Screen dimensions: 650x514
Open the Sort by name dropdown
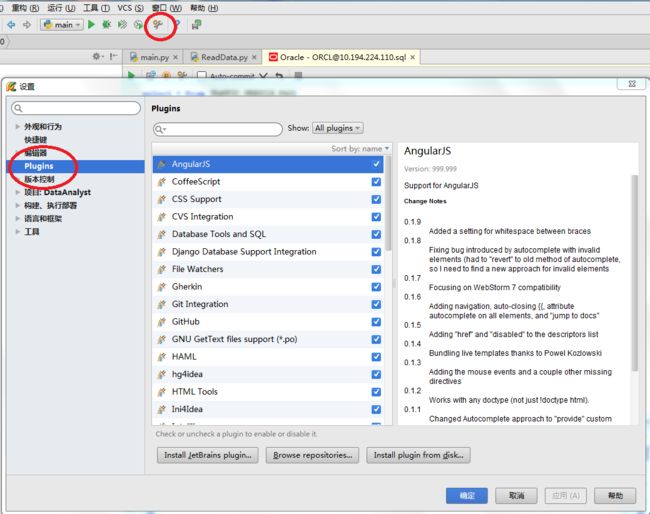pos(360,148)
